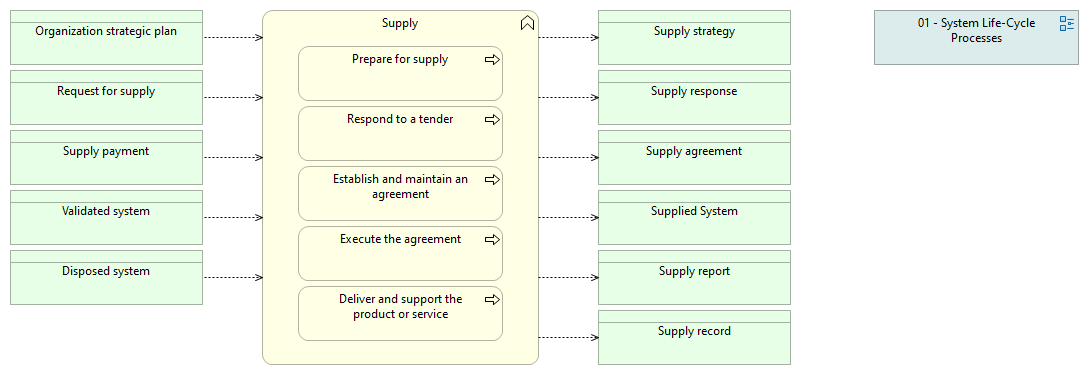Click the diagram reference icon on System Life-Cycle Processes
Screen dimensions: 1089x375
1067,24
